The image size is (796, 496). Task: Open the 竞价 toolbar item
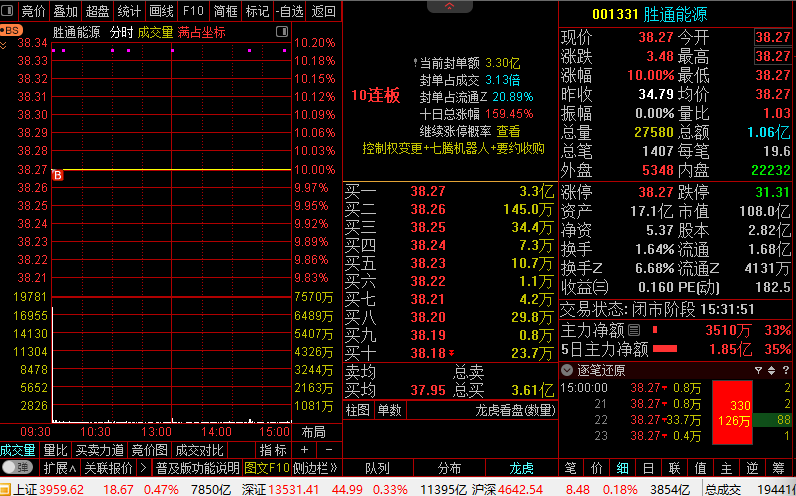click(x=34, y=11)
